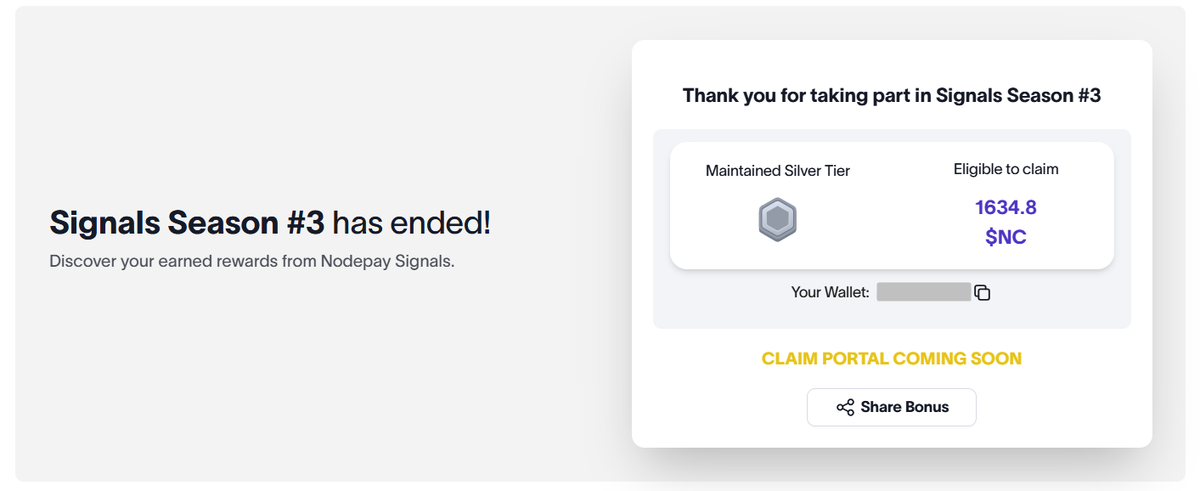This screenshot has width=1200, height=491.
Task: Click the Discover your earned rewards subtitle
Action: tap(251, 262)
